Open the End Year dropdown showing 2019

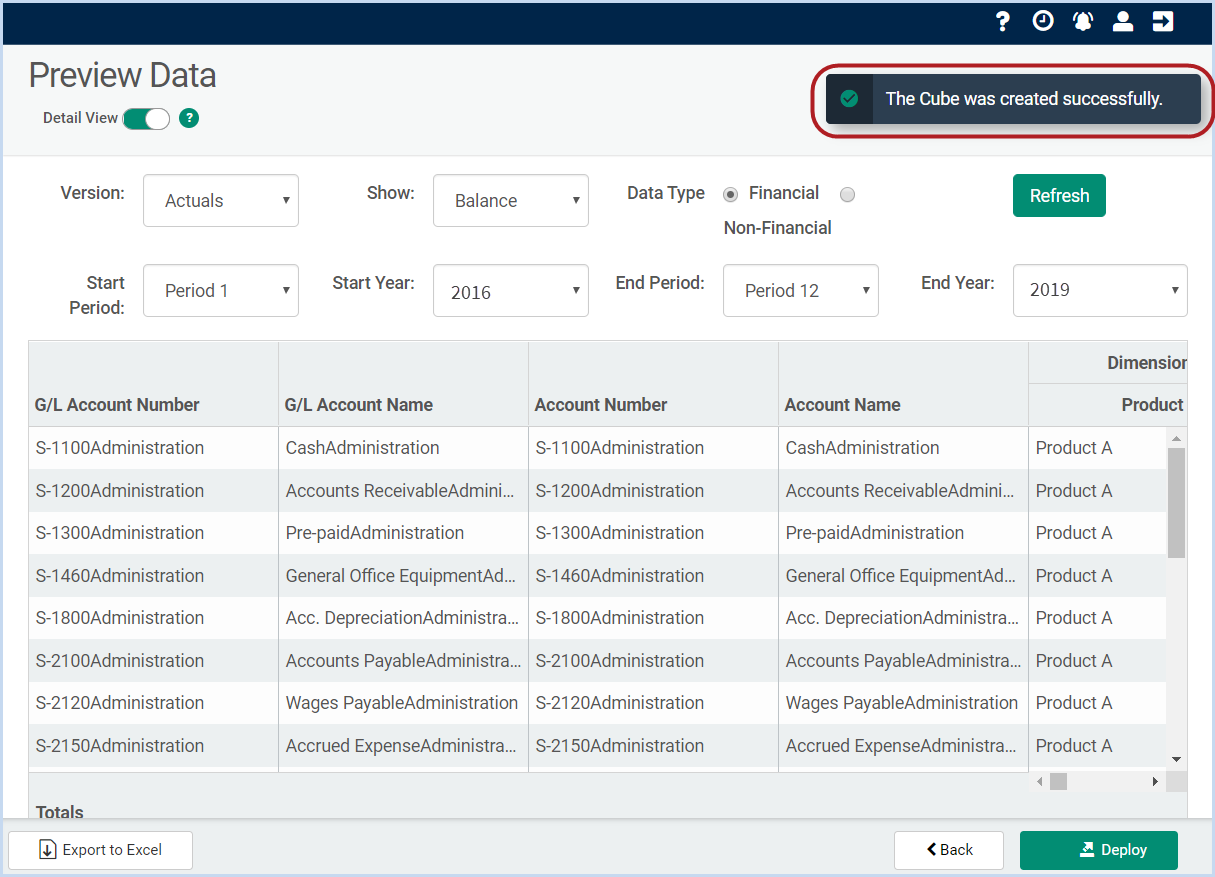[1100, 291]
